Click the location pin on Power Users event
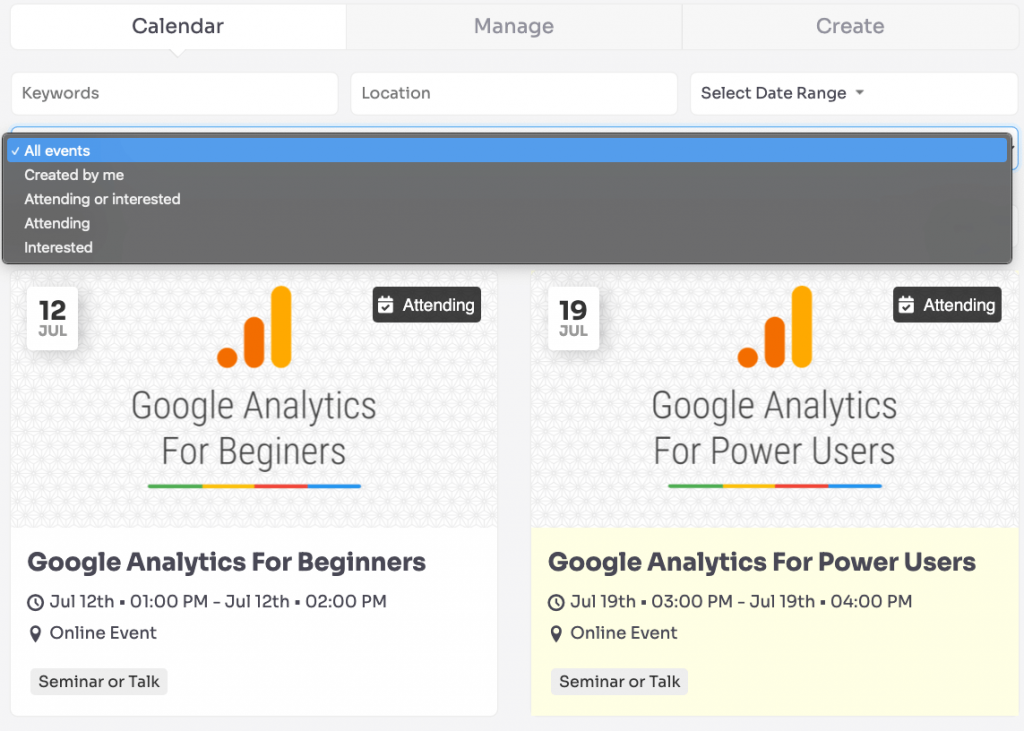The height and width of the screenshot is (731, 1024). point(556,634)
